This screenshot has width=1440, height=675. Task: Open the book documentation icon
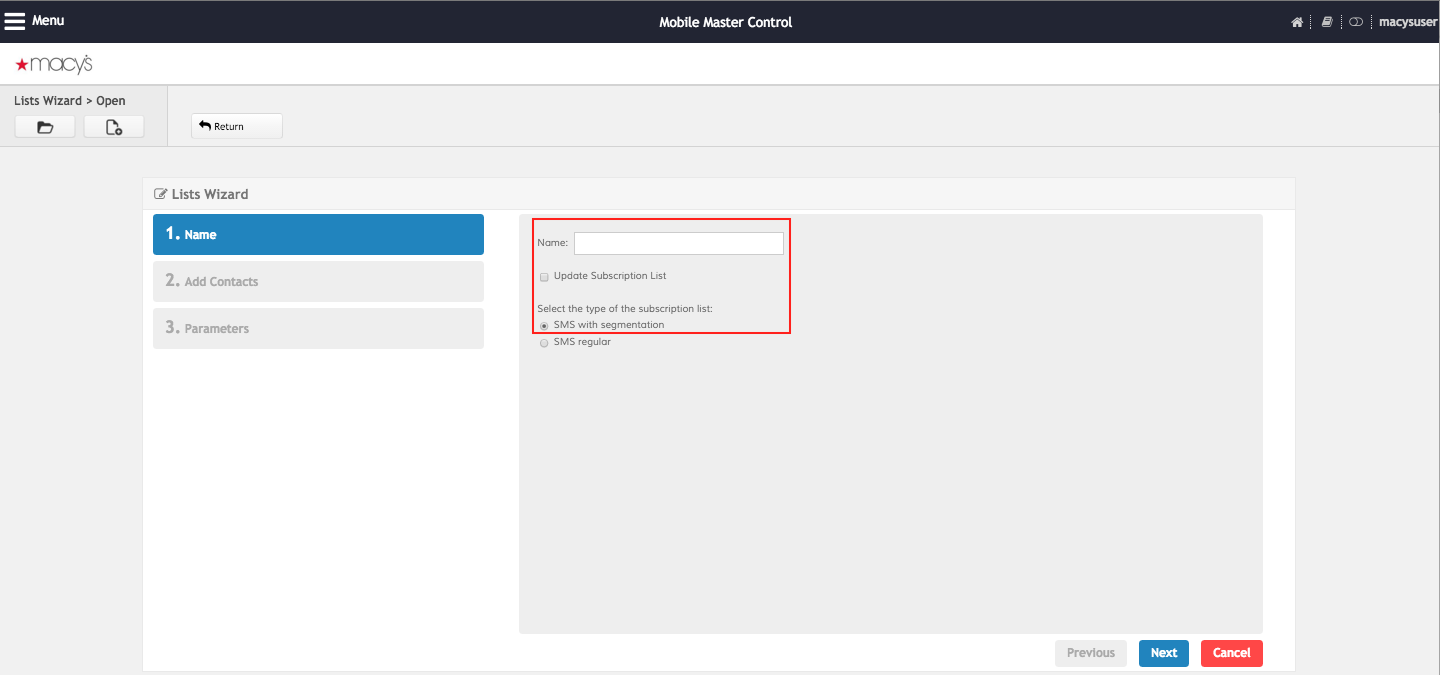click(x=1327, y=22)
